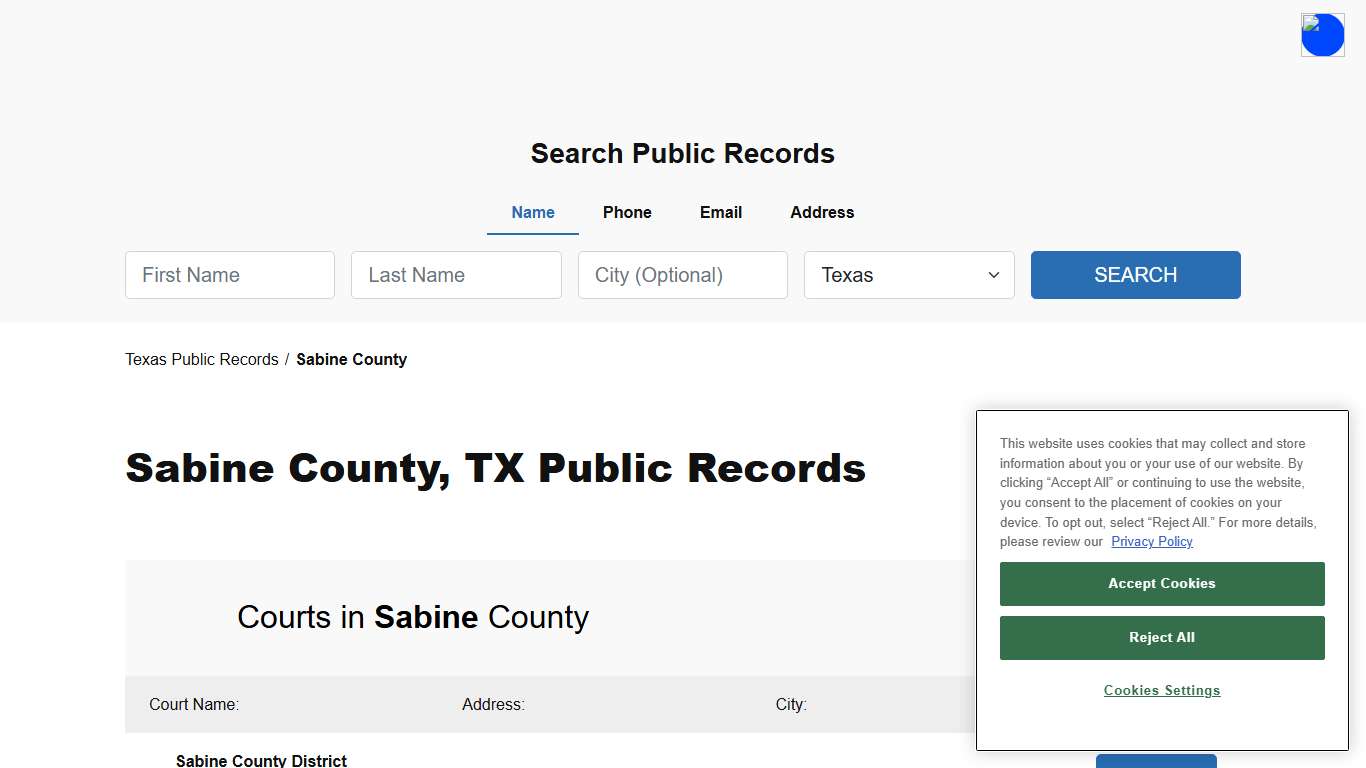Switch to the Phone search tab

coord(627,212)
